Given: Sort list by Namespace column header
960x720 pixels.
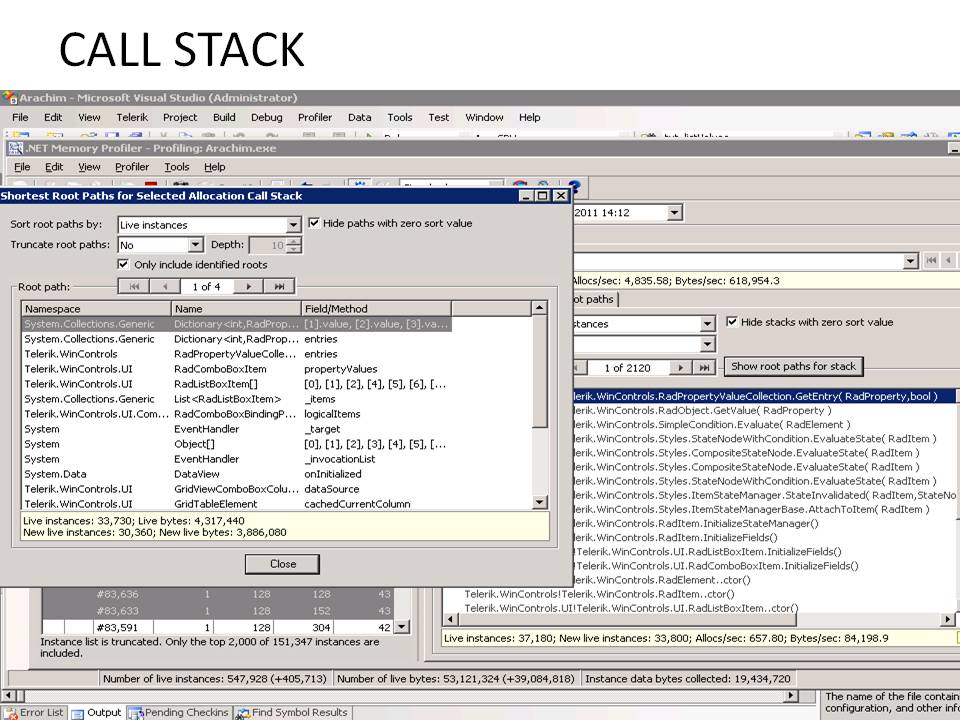Looking at the screenshot, I should click(x=96, y=309).
